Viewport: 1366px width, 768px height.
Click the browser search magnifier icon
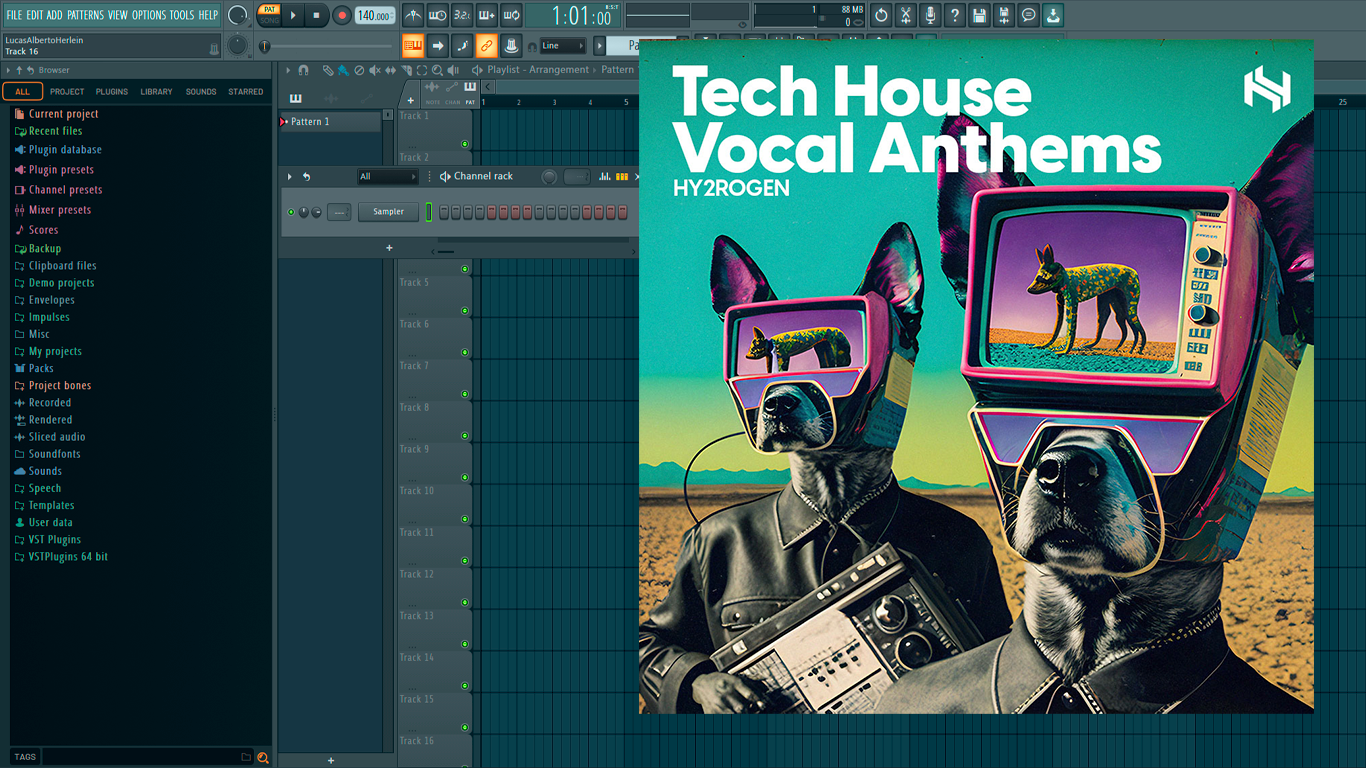[x=263, y=757]
